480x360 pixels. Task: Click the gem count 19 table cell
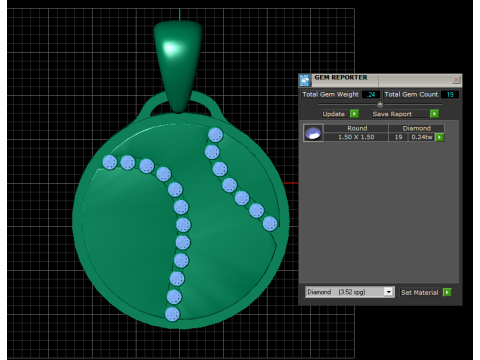point(398,137)
